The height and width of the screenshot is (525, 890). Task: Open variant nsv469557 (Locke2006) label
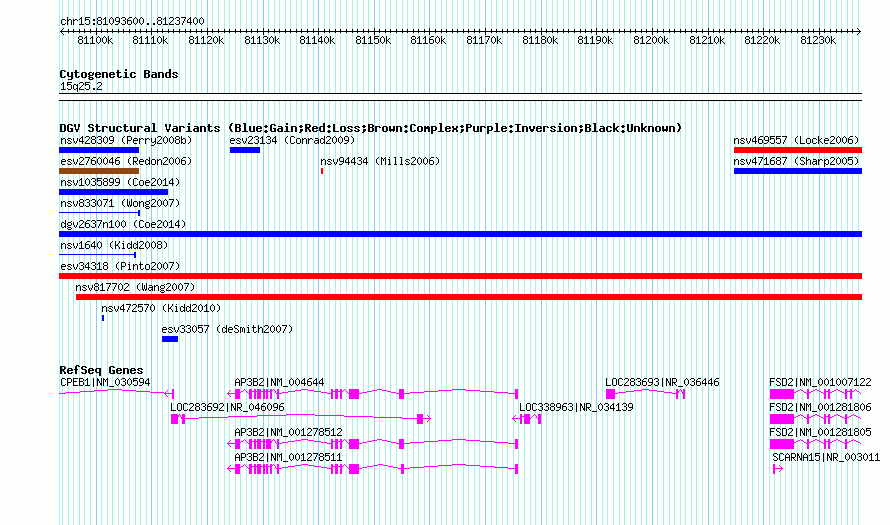[796, 140]
